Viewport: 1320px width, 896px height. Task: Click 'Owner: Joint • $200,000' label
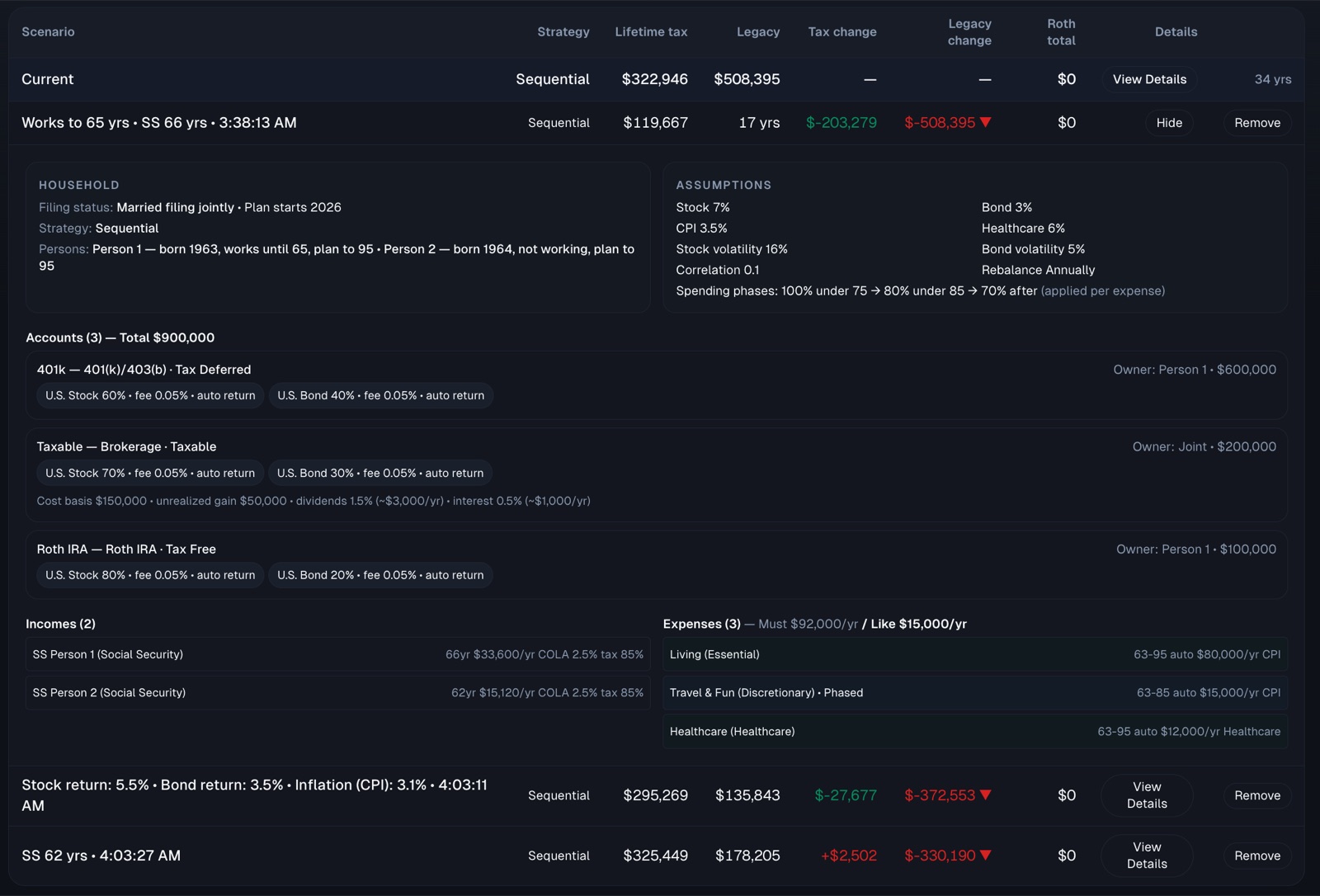tap(1204, 446)
